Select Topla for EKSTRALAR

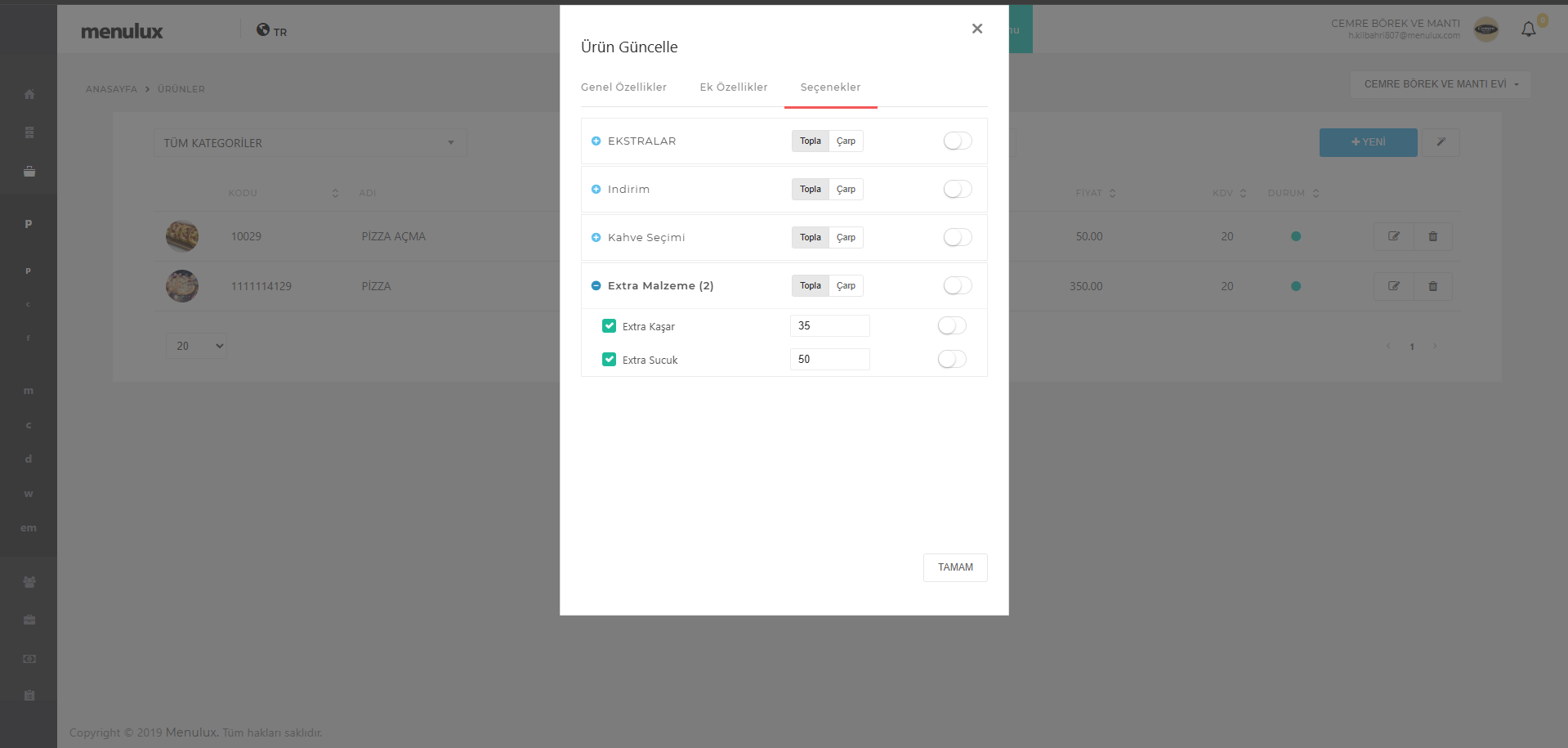click(811, 141)
